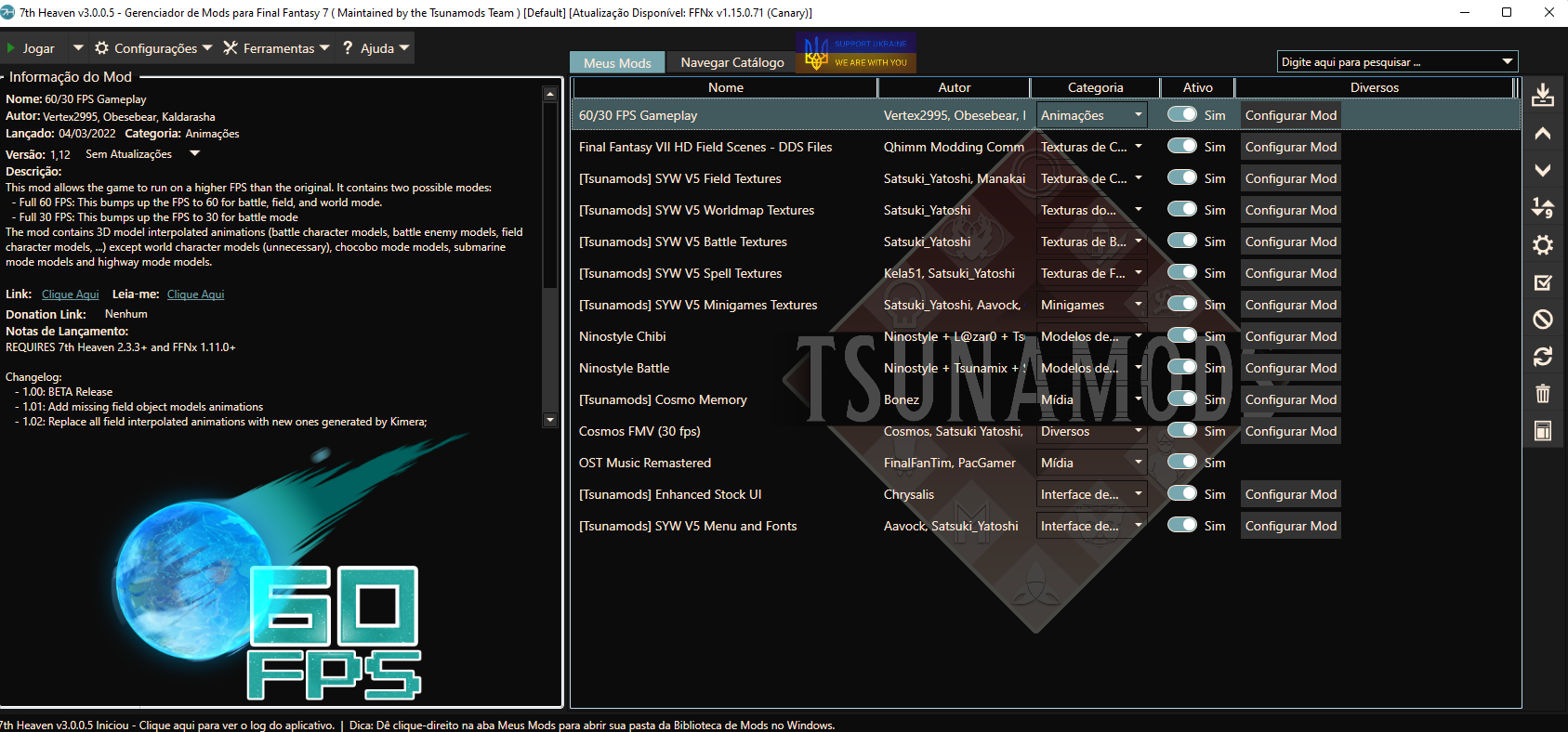Expand the arrow next to Jogar button
This screenshot has height=732, width=1568.
pos(78,47)
